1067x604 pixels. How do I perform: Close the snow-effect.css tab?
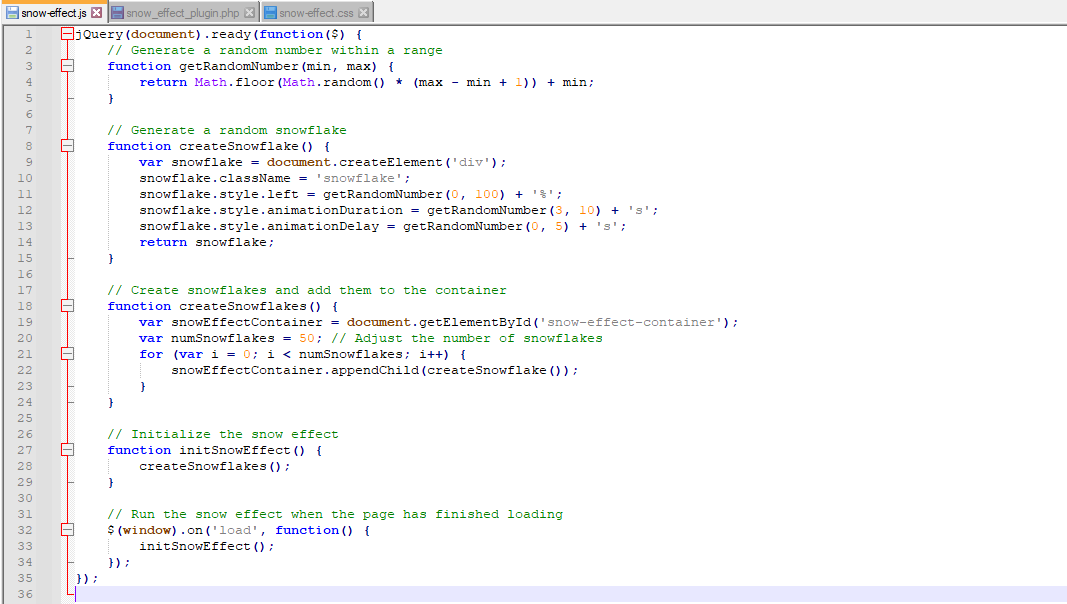tap(363, 13)
